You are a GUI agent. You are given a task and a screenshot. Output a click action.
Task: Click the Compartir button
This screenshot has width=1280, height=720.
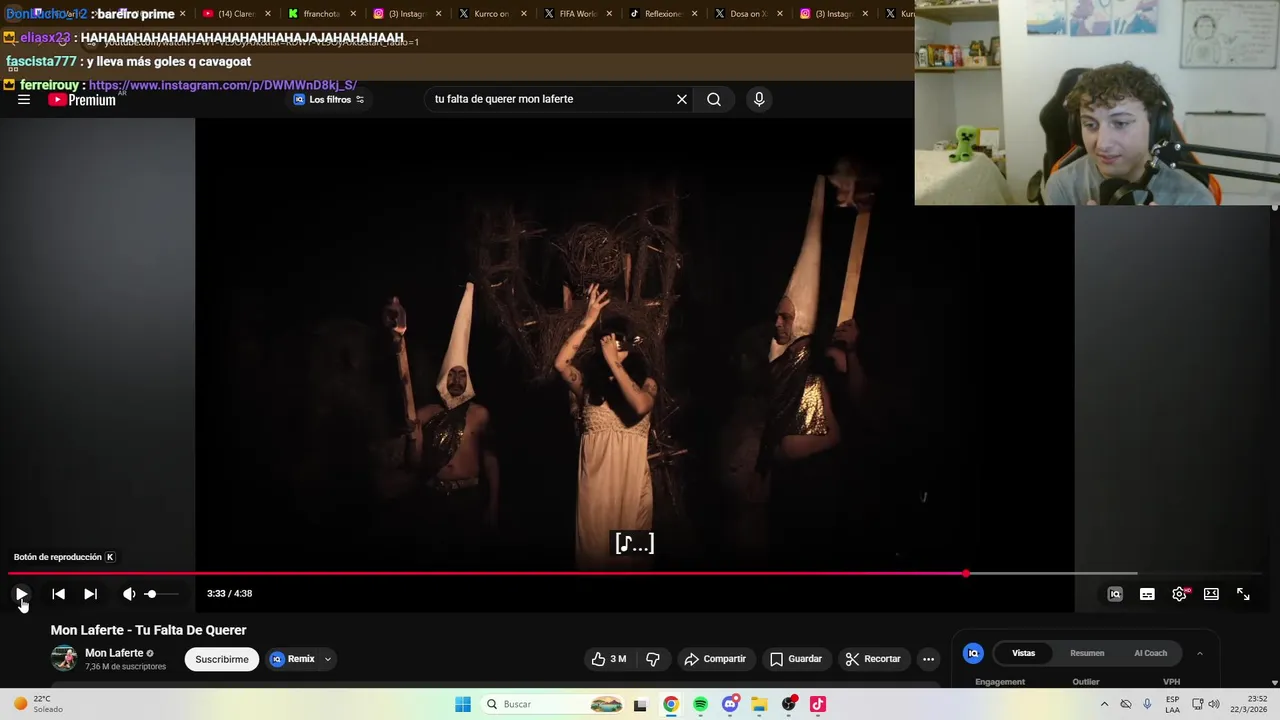(x=715, y=659)
